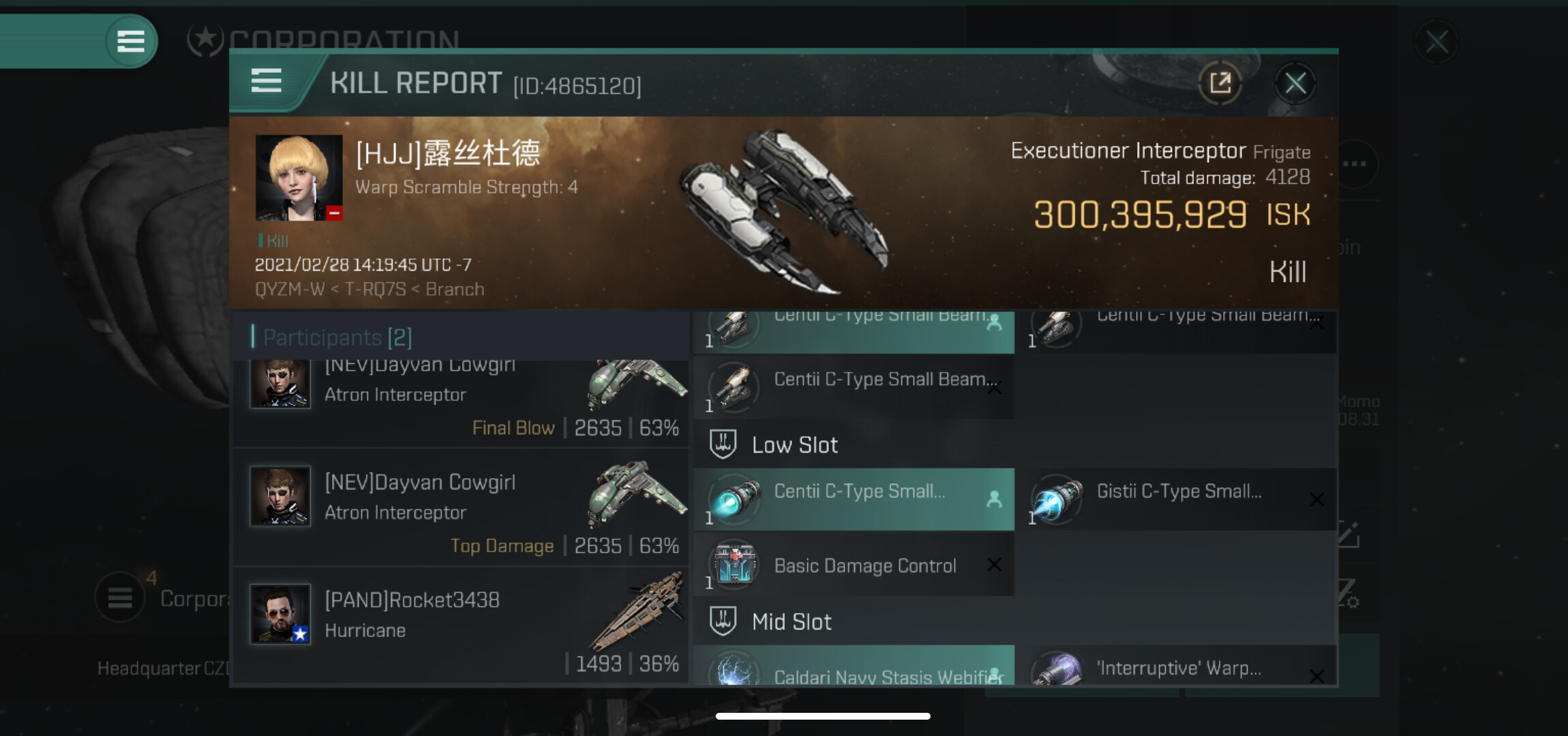
Task: Open the QYZM-W system location link
Action: (290, 289)
